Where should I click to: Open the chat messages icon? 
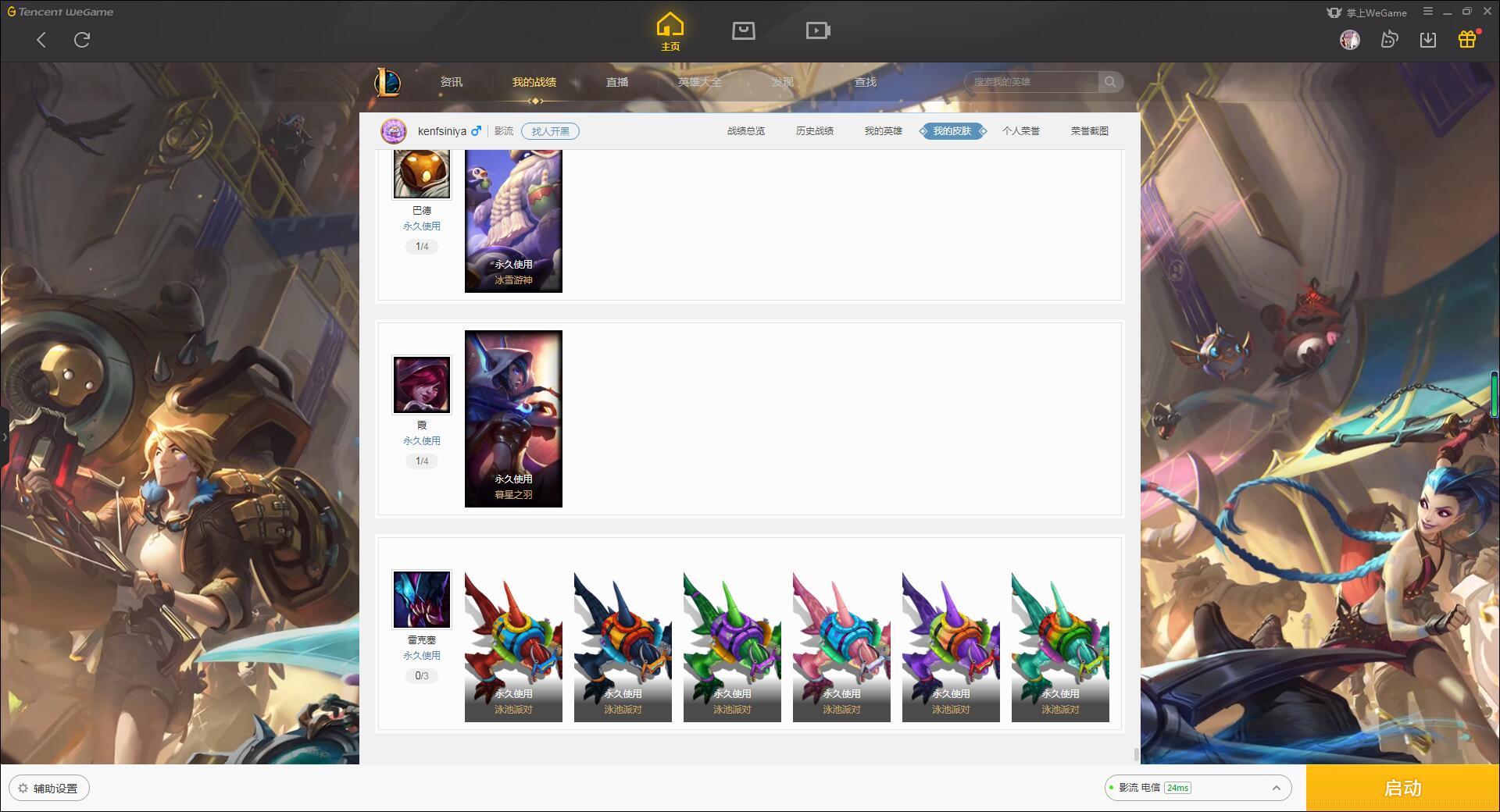point(1389,40)
